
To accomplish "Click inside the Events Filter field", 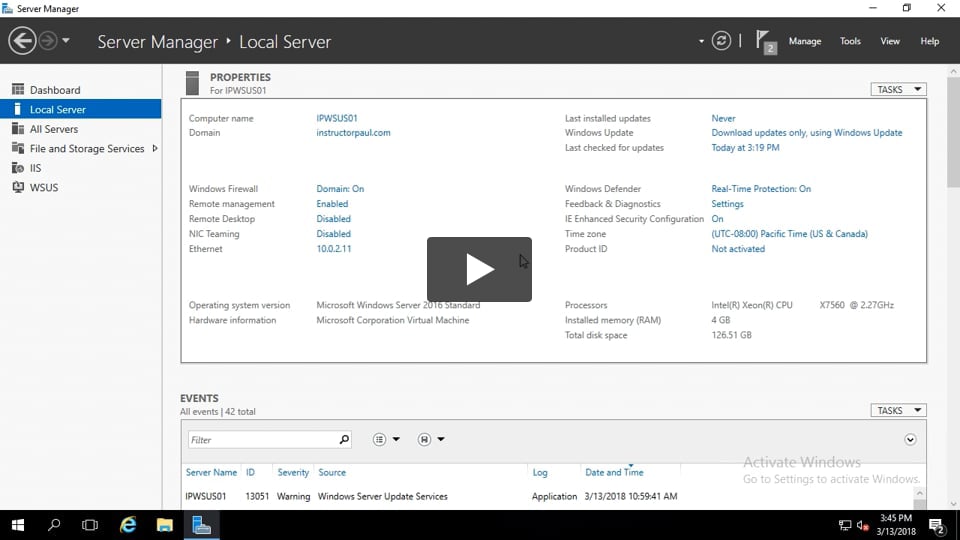I will (260, 439).
